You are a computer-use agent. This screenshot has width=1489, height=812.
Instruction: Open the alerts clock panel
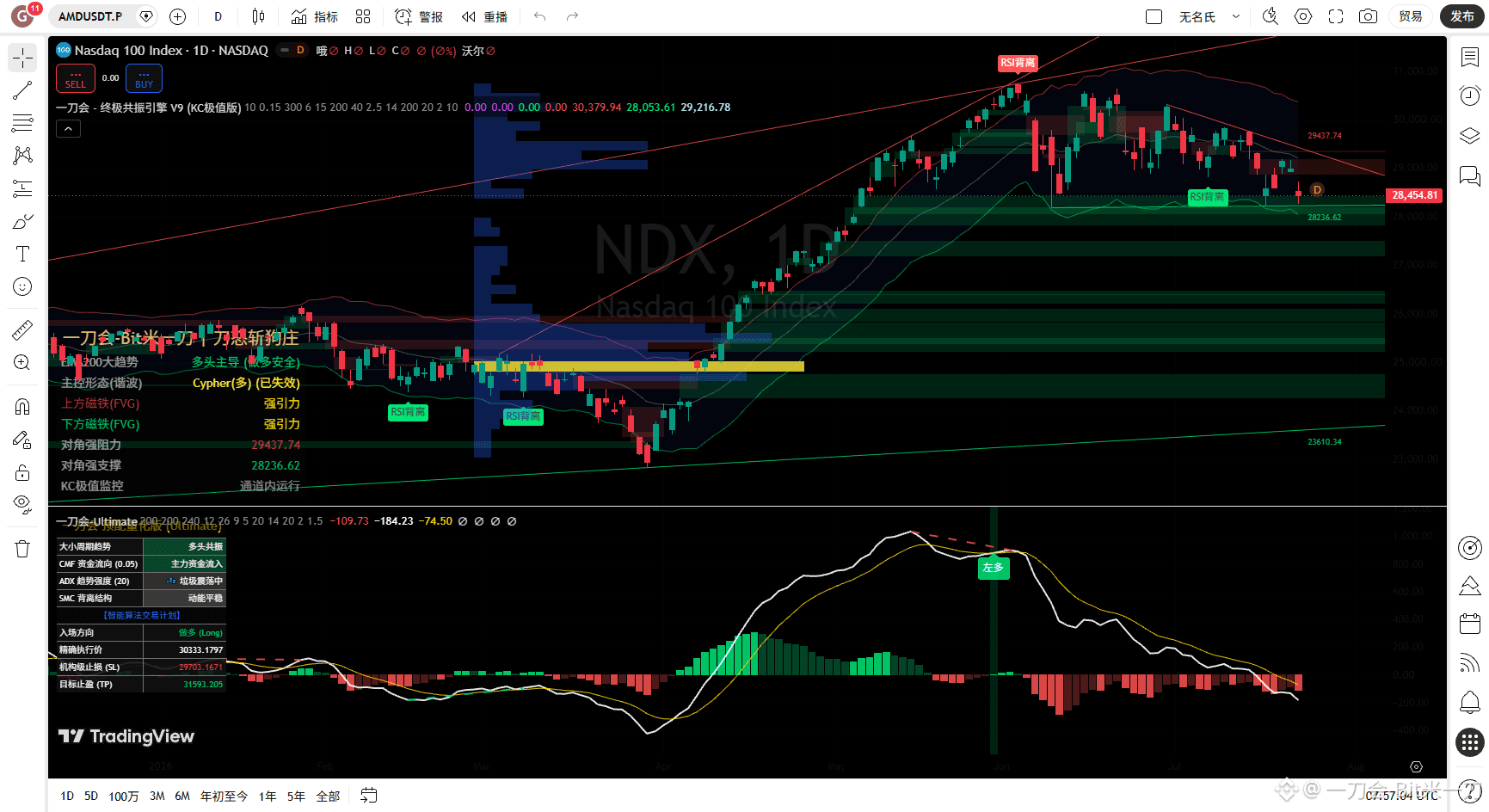(x=1470, y=95)
